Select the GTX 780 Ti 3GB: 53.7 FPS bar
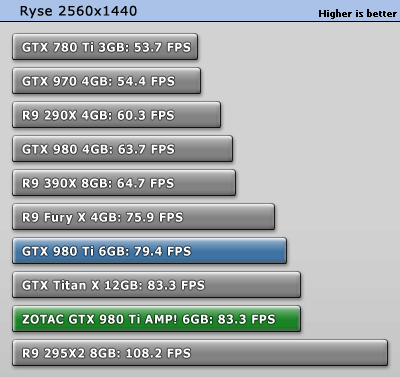400x377 pixels. tap(105, 47)
